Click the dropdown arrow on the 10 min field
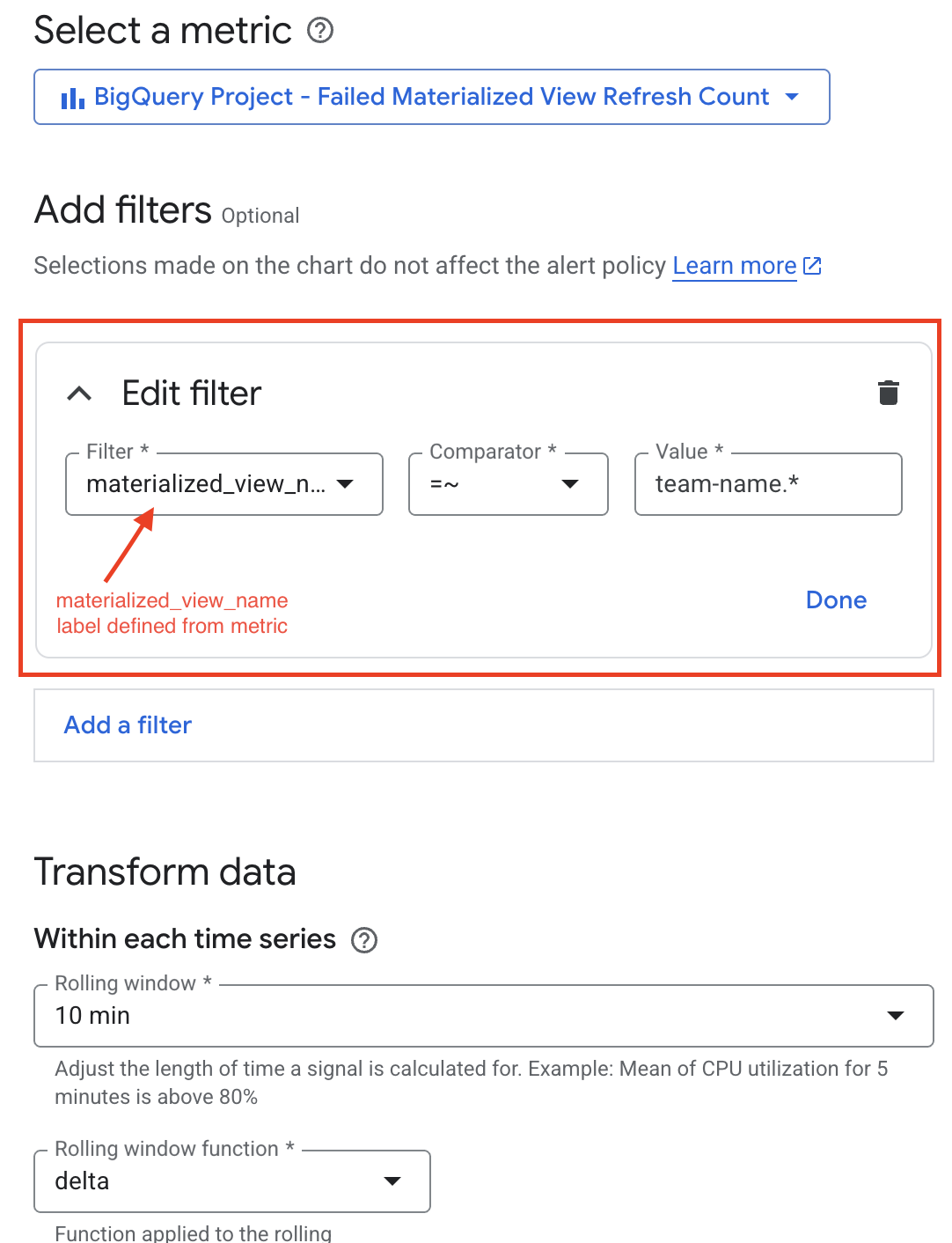The height and width of the screenshot is (1243, 952). [x=897, y=1015]
